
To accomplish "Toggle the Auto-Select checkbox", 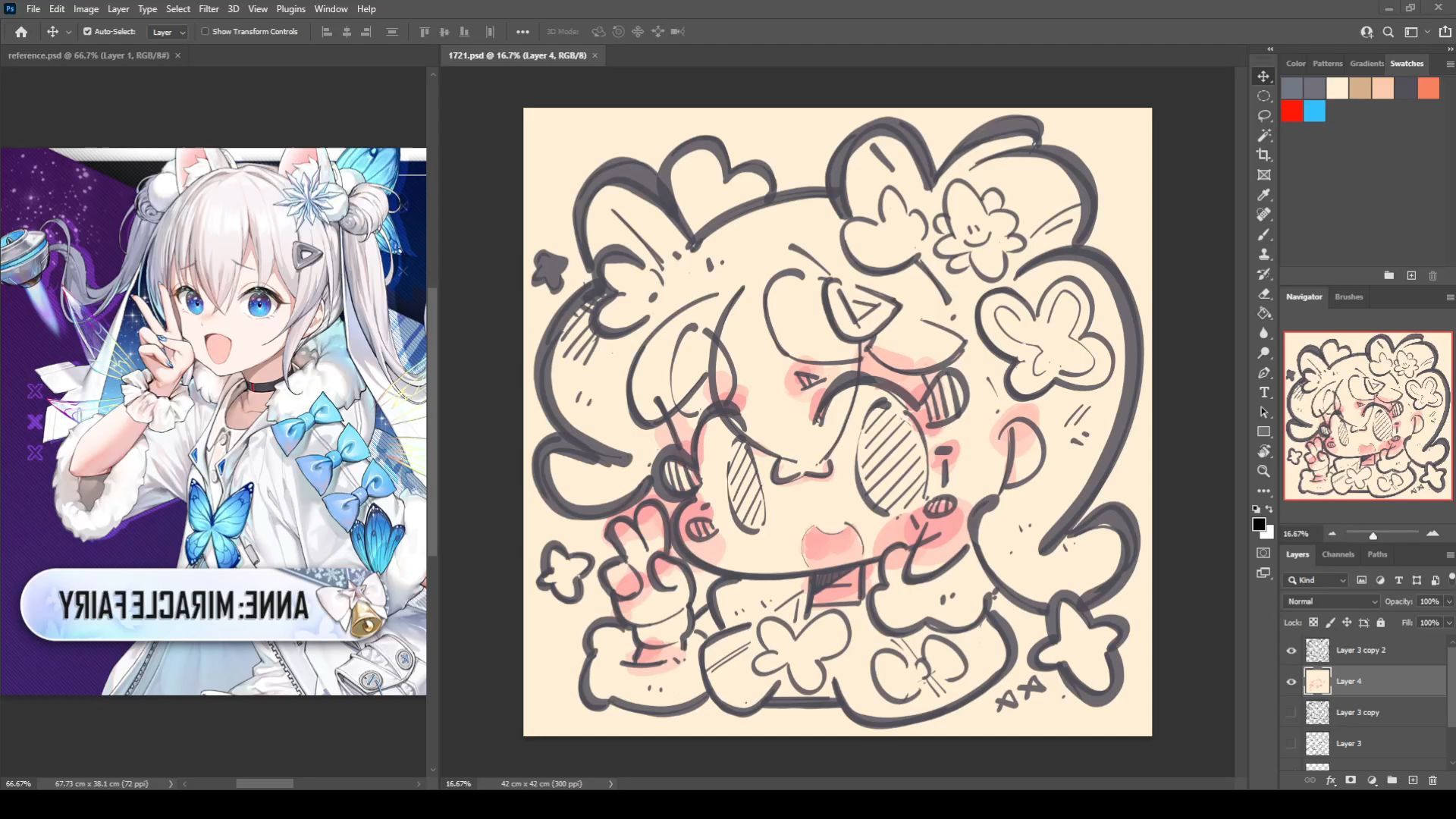I will coord(87,32).
